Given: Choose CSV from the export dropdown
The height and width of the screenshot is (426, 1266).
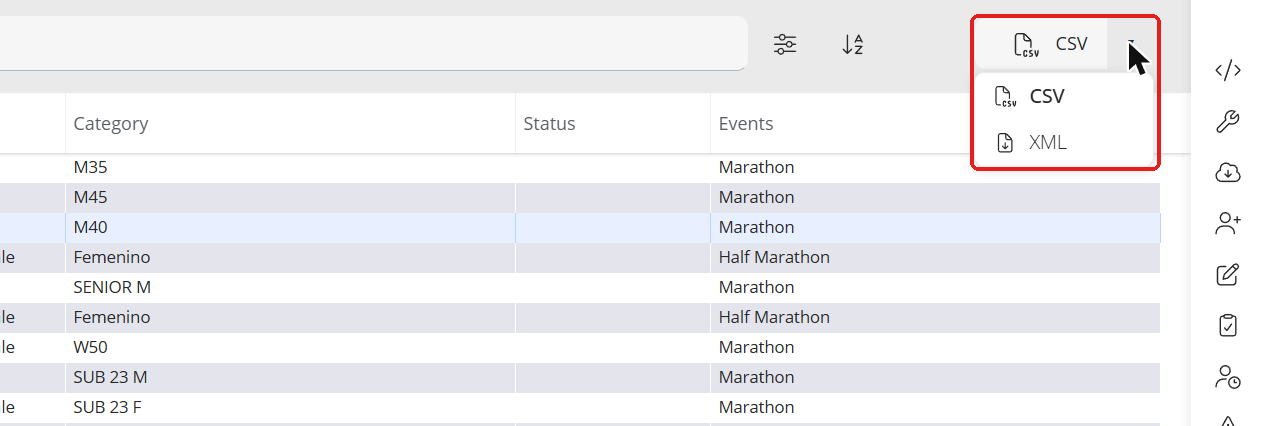Looking at the screenshot, I should pyautogui.click(x=1064, y=97).
